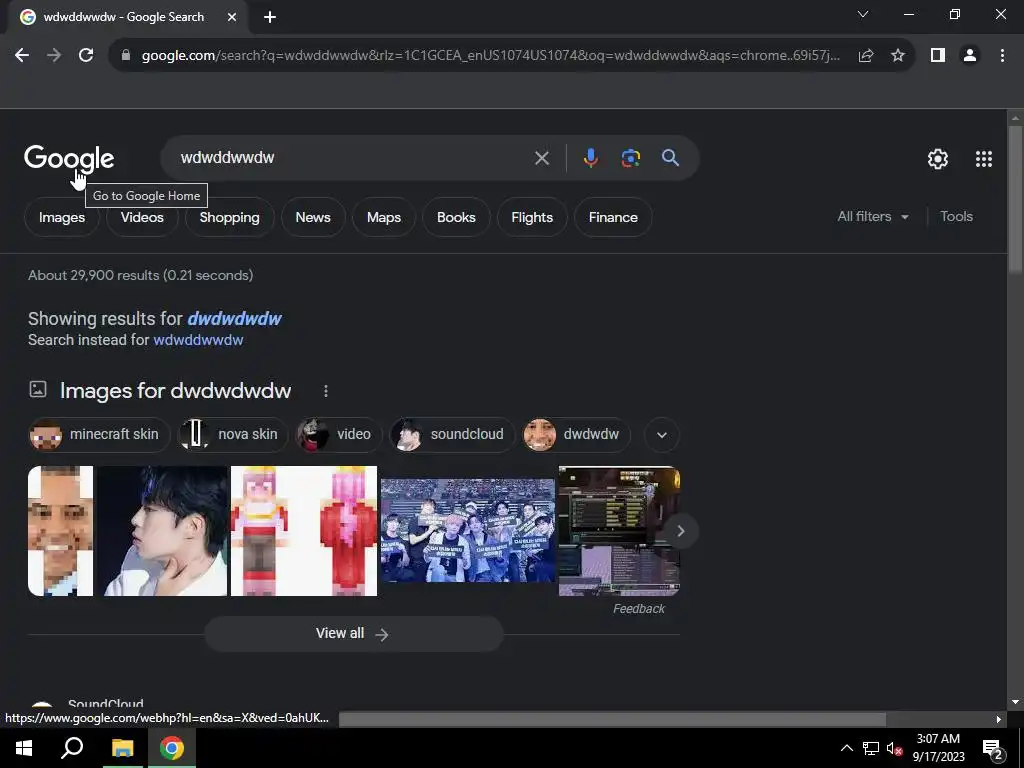Viewport: 1024px width, 768px height.
Task: Switch to Videos results
Action: click(142, 217)
